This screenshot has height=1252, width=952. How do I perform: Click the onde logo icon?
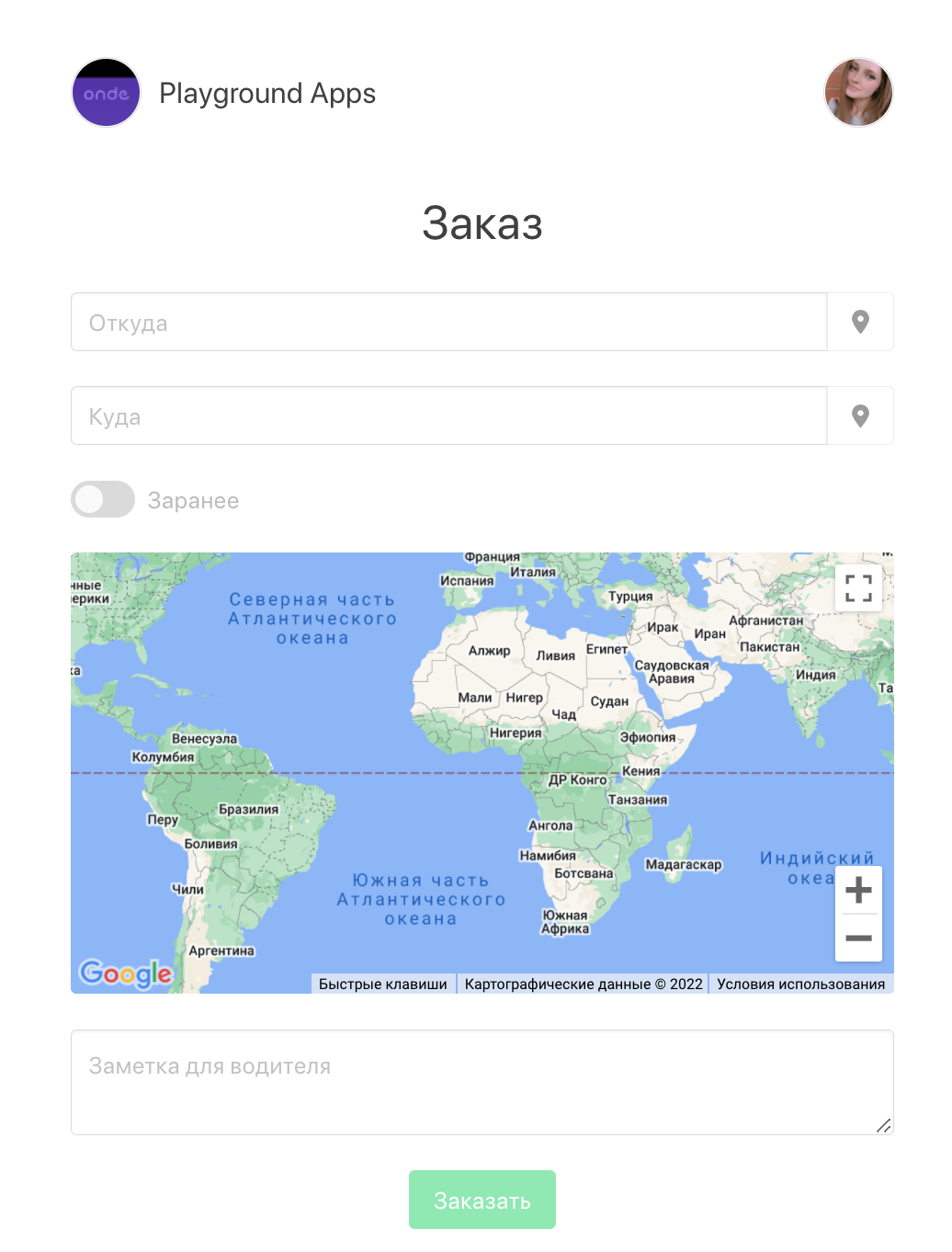coord(106,93)
